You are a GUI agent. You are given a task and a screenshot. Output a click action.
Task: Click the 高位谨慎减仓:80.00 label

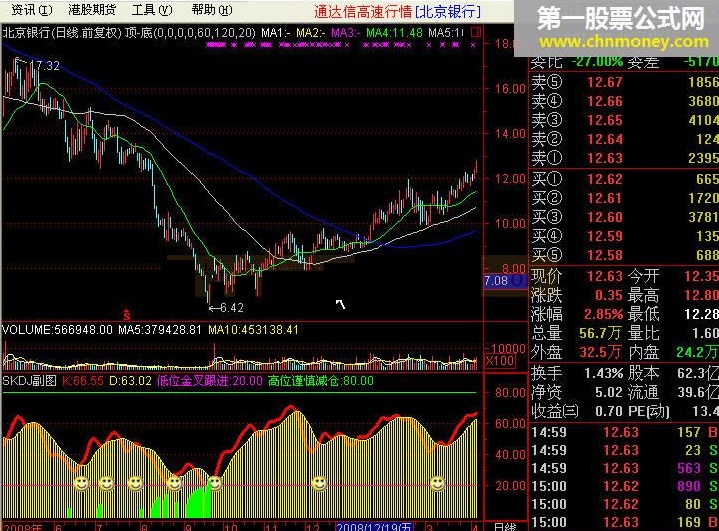[x=321, y=381]
